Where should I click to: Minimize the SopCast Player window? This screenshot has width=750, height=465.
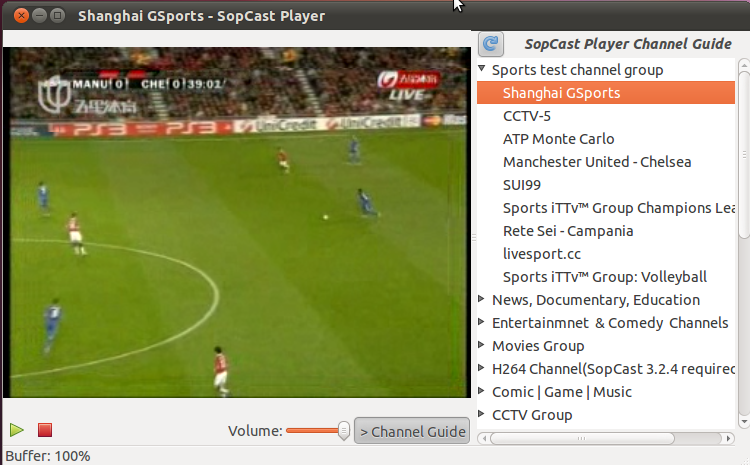point(39,16)
